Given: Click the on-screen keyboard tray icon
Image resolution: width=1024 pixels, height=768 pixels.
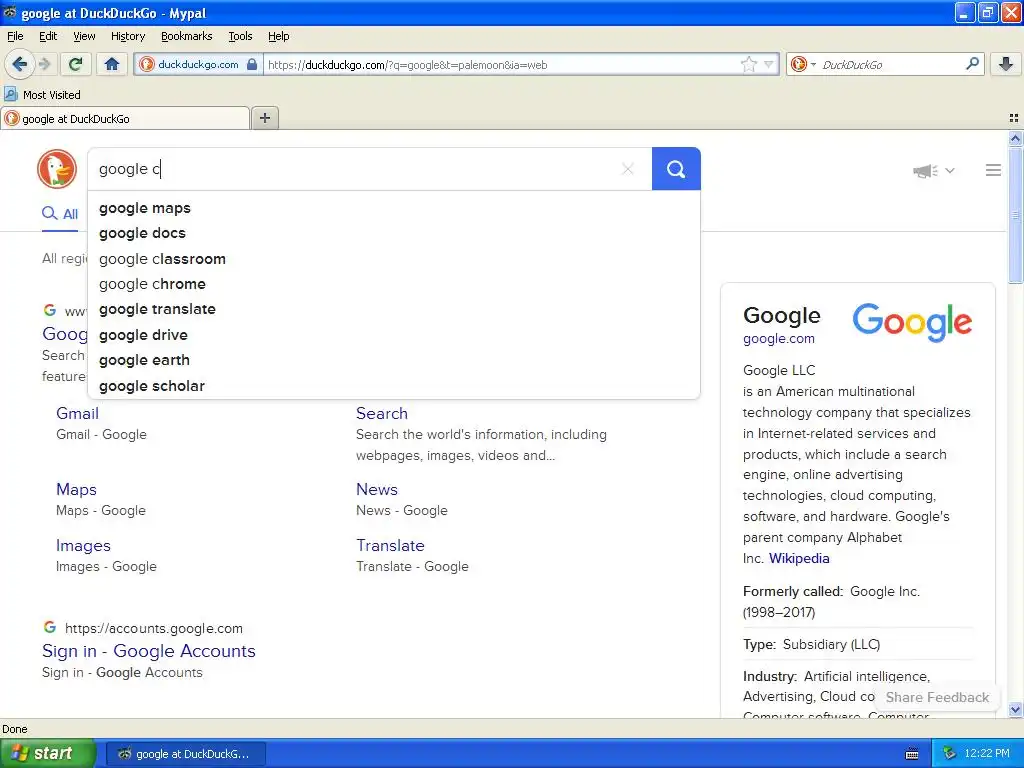Looking at the screenshot, I should click(x=912, y=754).
